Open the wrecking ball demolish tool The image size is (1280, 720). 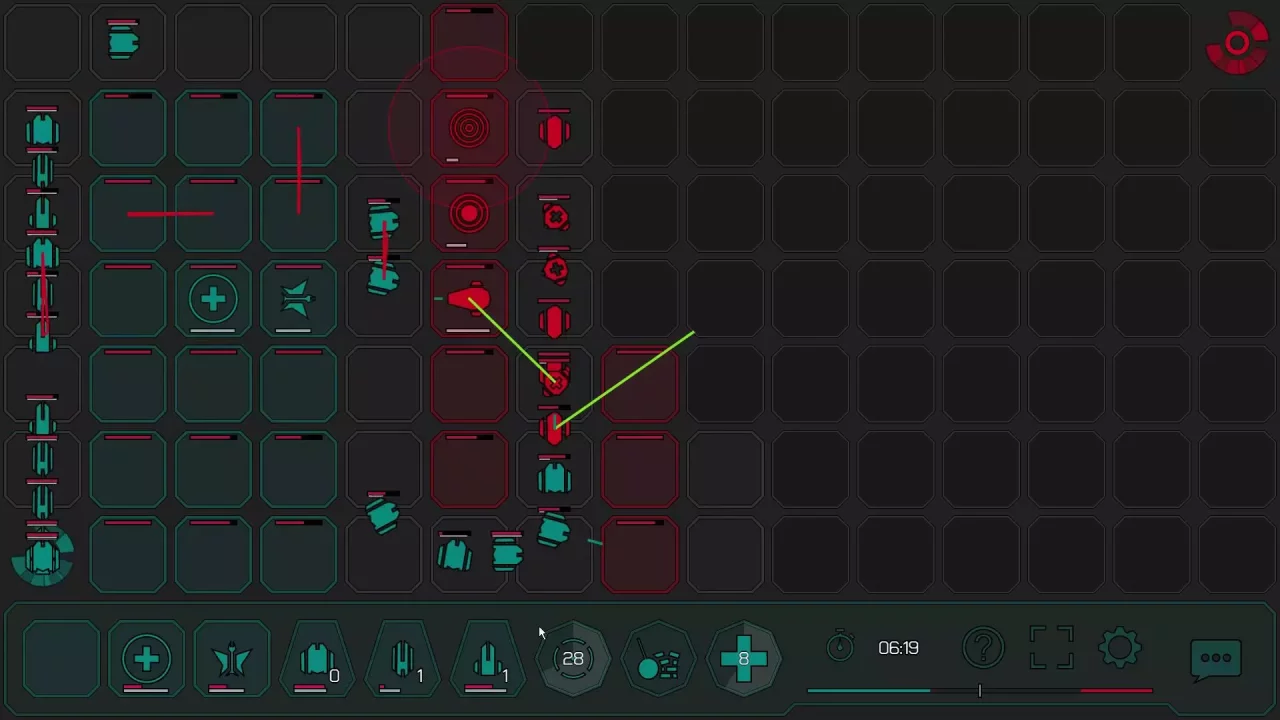point(658,659)
